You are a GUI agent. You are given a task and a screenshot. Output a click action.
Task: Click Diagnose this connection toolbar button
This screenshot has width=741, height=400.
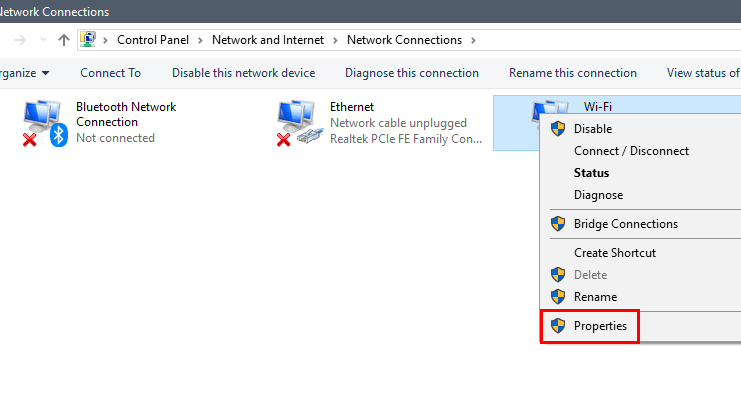point(412,73)
